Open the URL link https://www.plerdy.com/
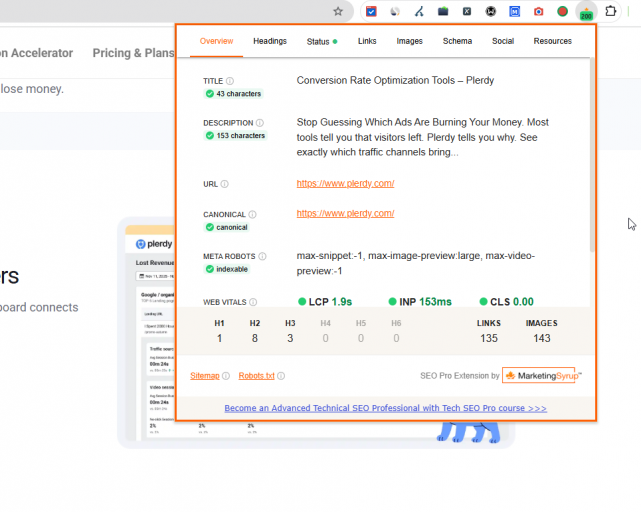The image size is (641, 512). (345, 183)
